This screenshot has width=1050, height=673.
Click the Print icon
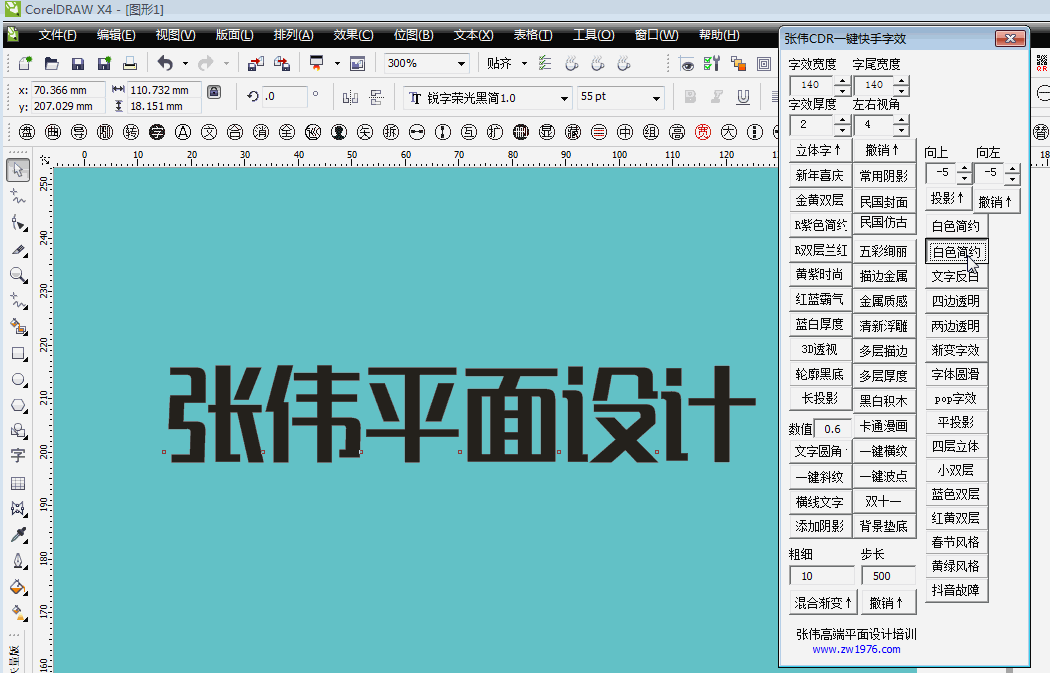pyautogui.click(x=130, y=64)
